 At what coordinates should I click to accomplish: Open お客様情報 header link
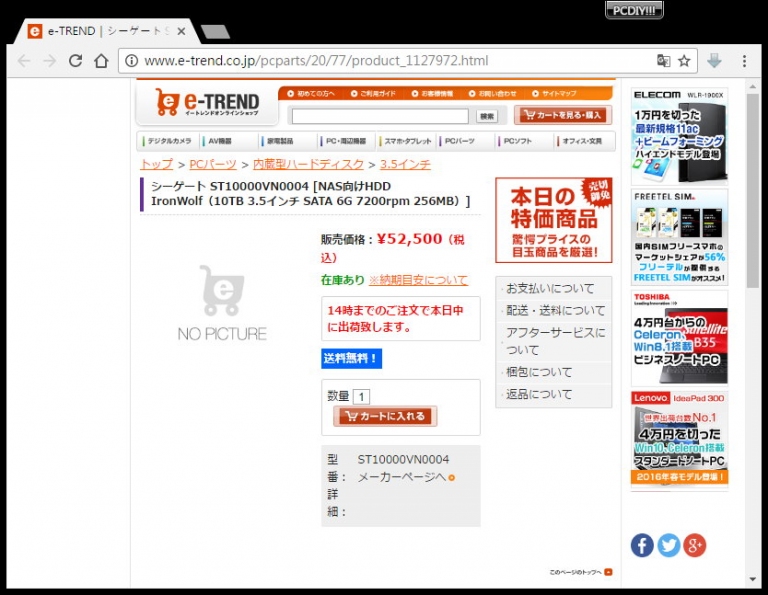432,94
